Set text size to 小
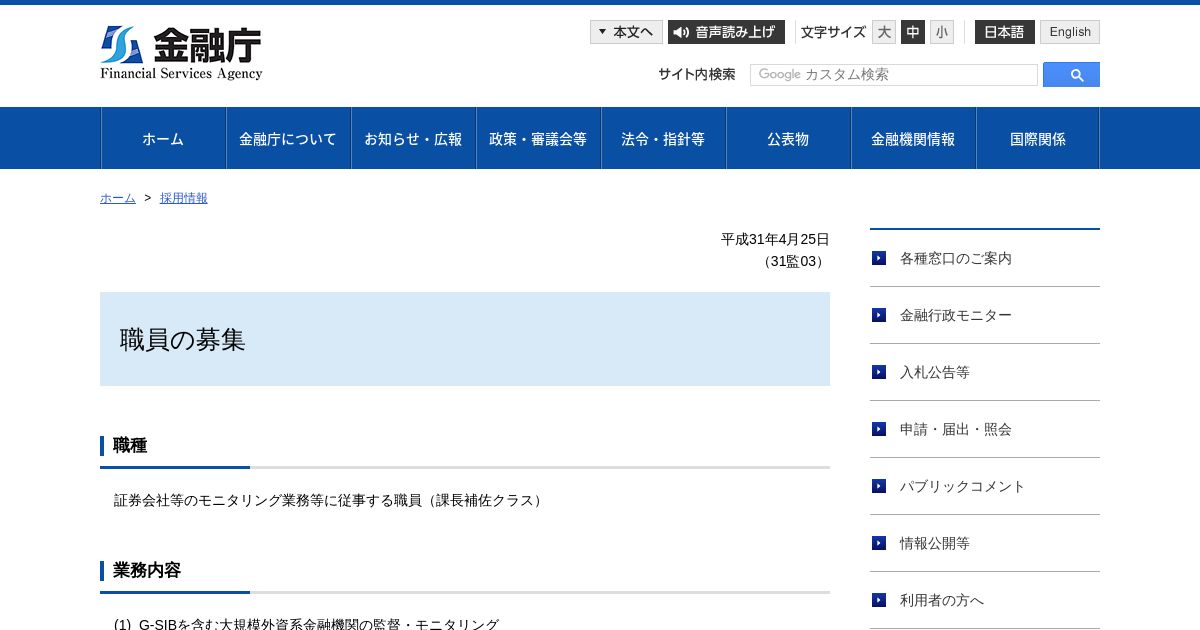The width and height of the screenshot is (1200, 630). 942,32
